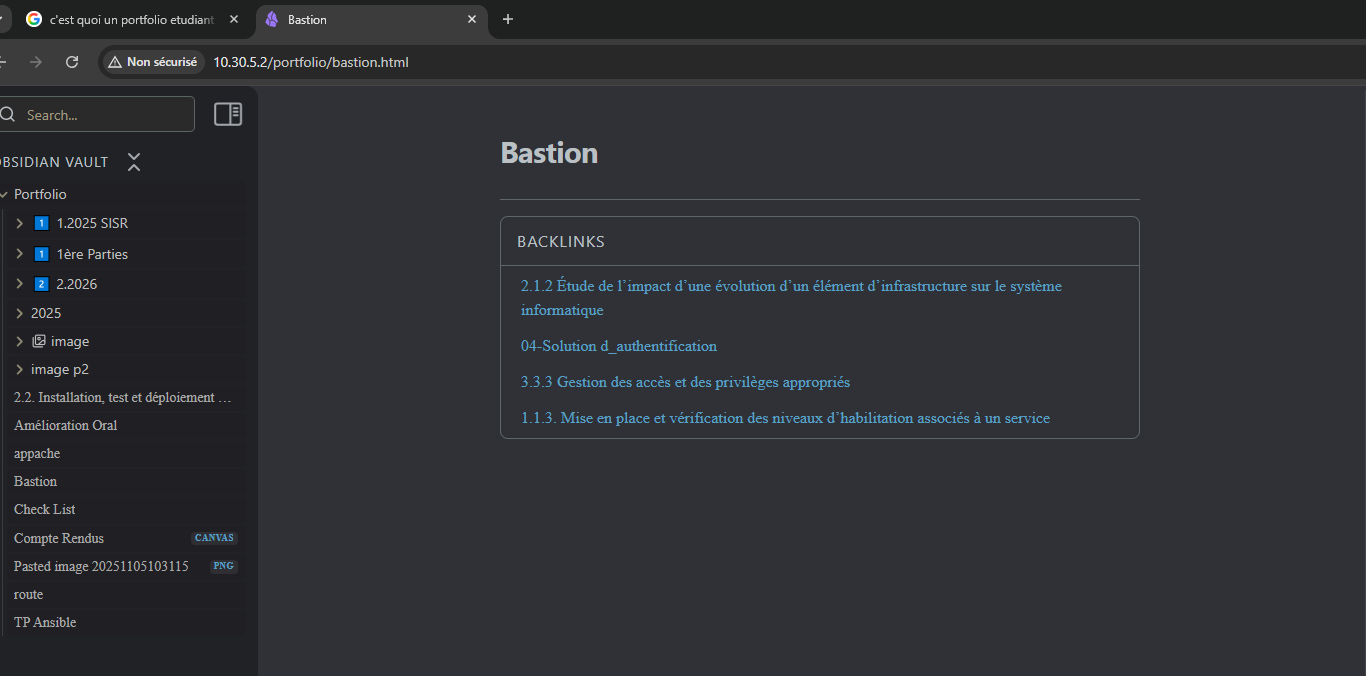Screen dimensions: 1366x676
Task: Open a new browser tab
Action: coord(508,19)
